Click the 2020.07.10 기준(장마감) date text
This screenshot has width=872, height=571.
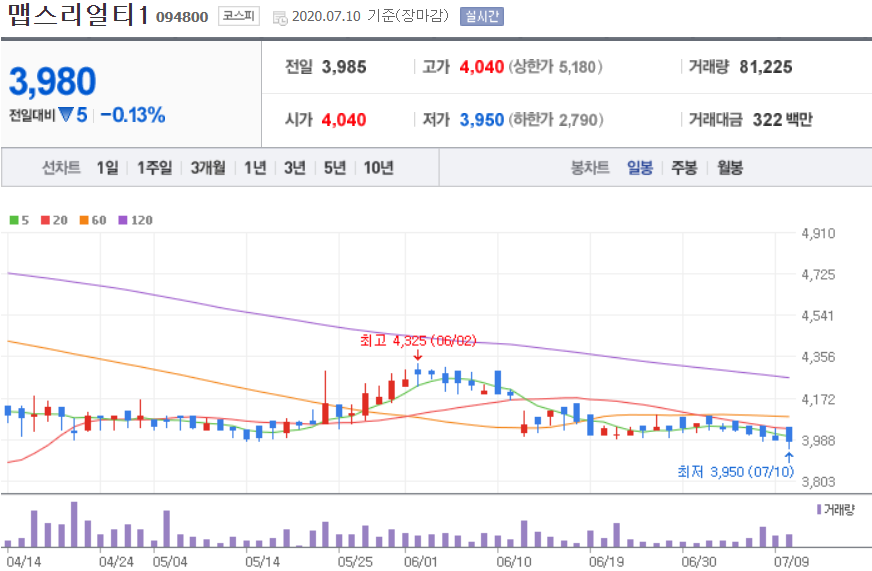tap(370, 16)
